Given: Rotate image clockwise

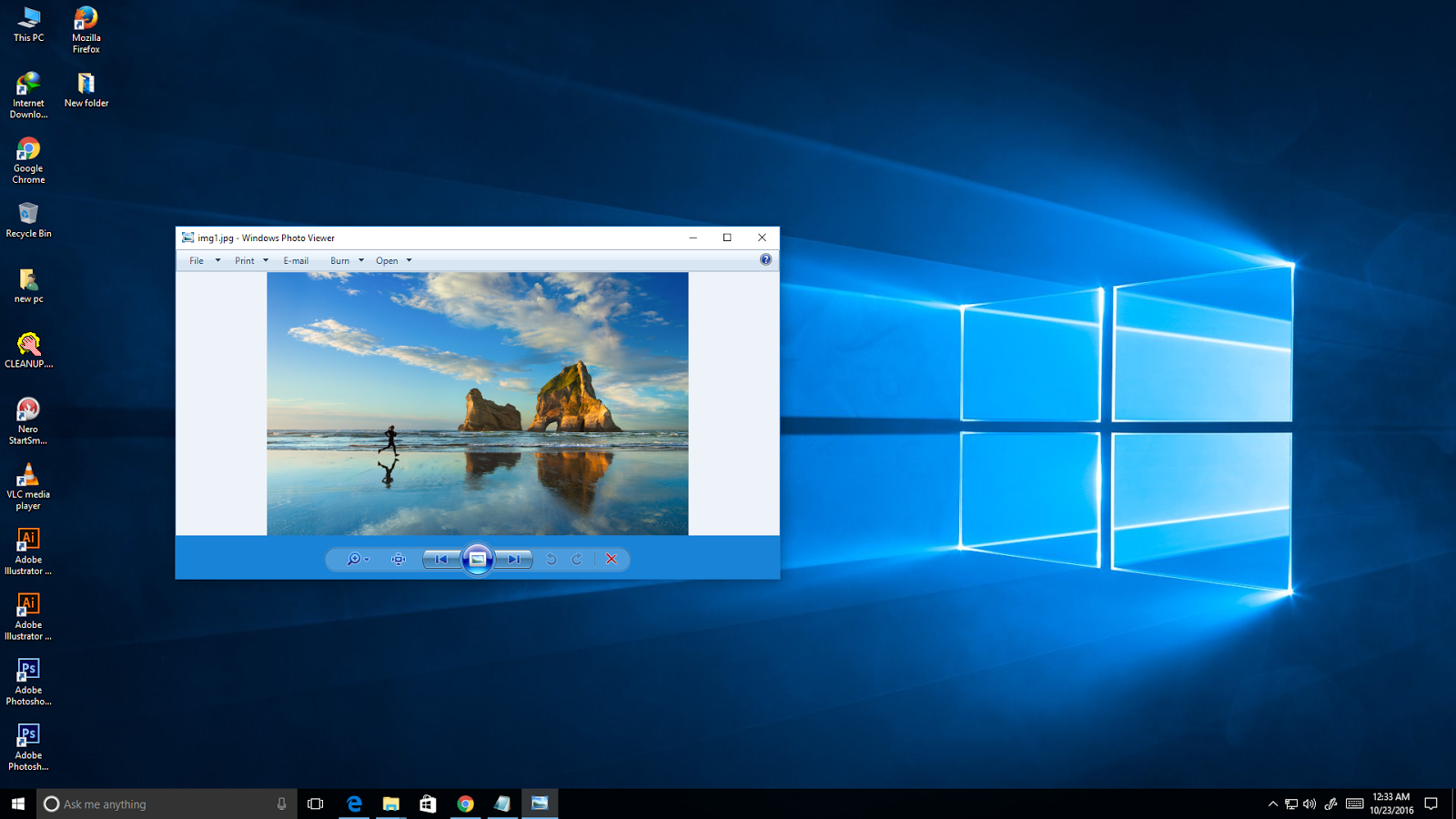Looking at the screenshot, I should [577, 560].
